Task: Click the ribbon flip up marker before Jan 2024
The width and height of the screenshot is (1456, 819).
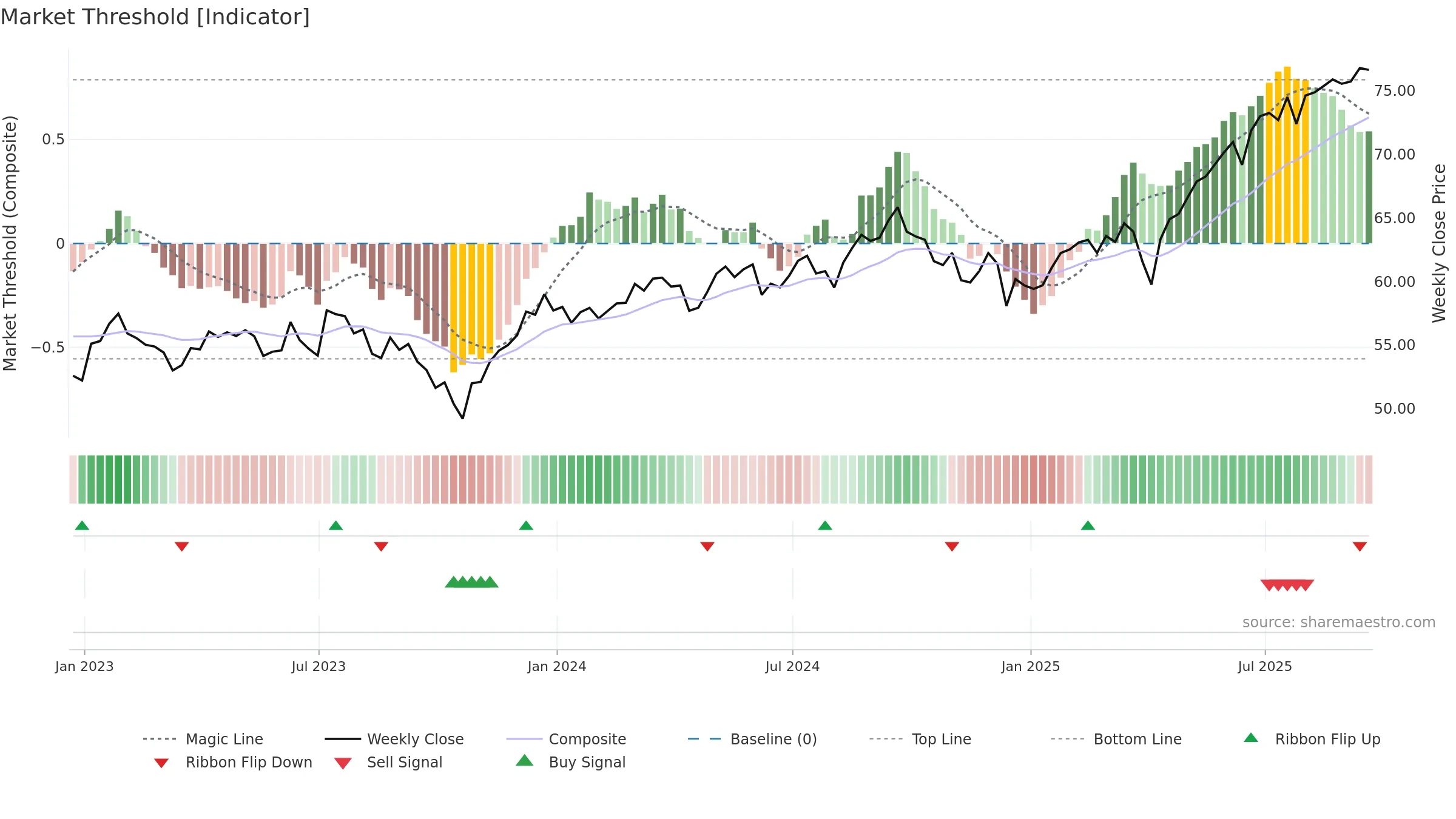Action: coord(526,525)
